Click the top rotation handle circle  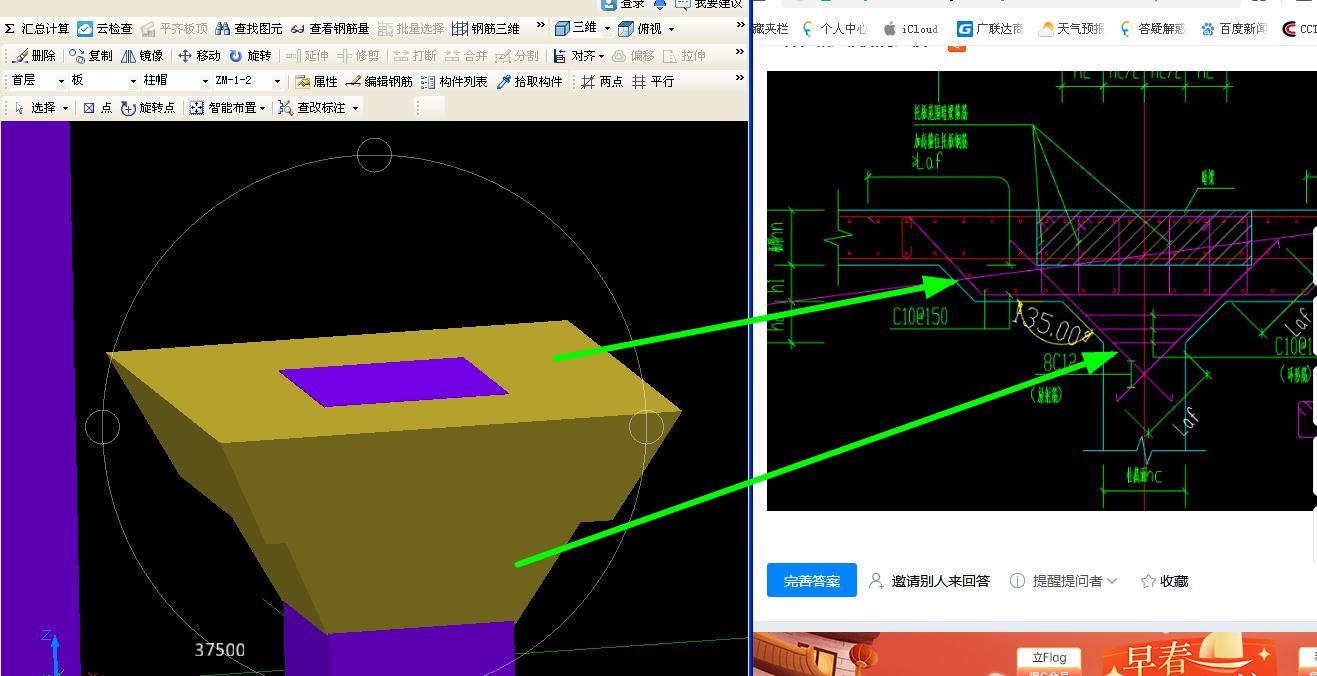(374, 155)
